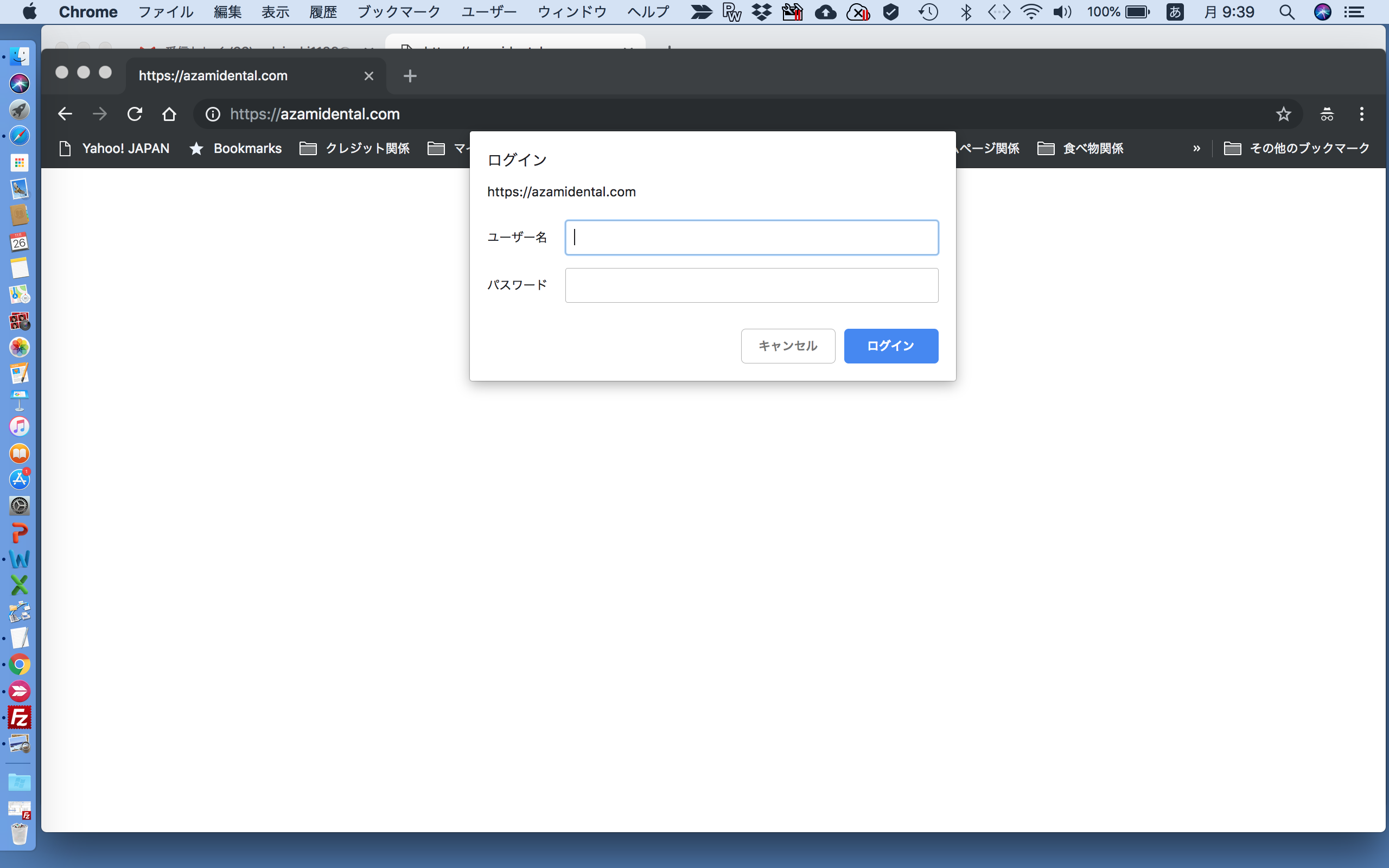Click the address bar URL
Image resolution: width=1389 pixels, height=868 pixels.
pyautogui.click(x=315, y=114)
